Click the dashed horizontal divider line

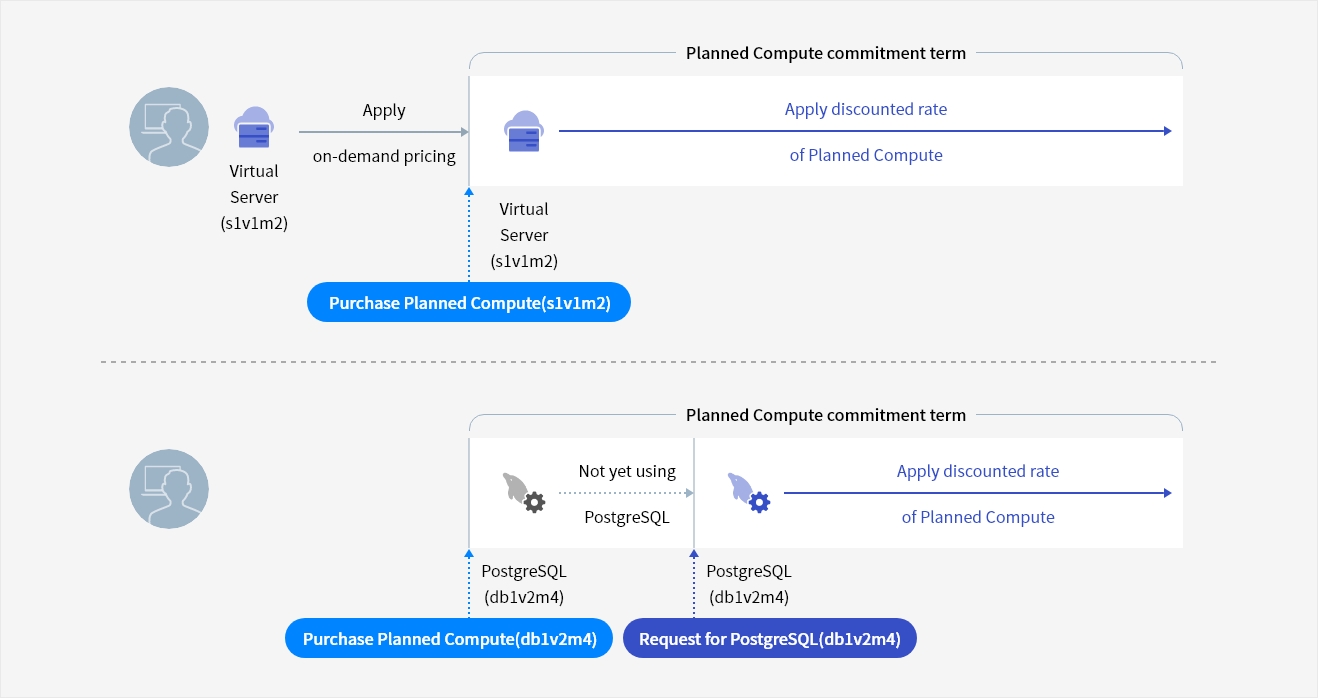point(658,362)
